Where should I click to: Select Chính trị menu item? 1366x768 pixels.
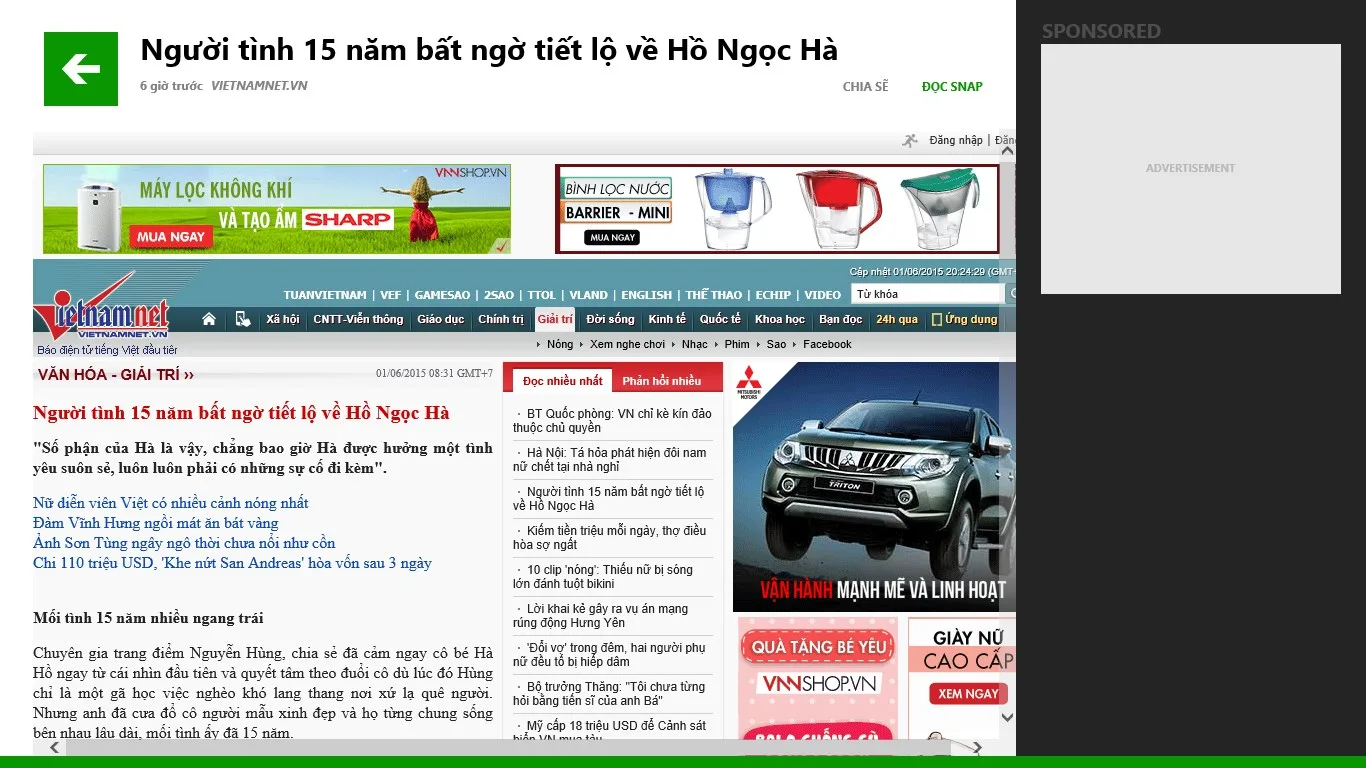[x=501, y=320]
